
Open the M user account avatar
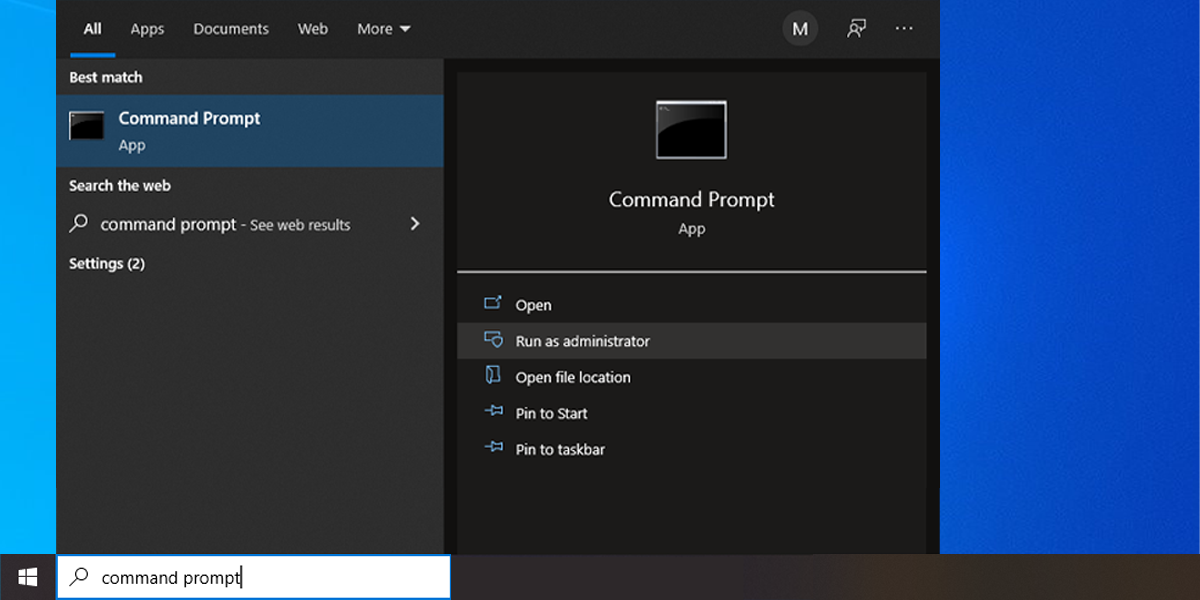(800, 28)
